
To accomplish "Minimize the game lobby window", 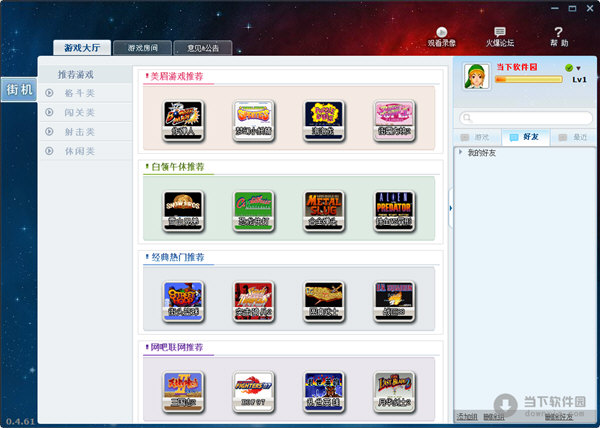I will [554, 8].
